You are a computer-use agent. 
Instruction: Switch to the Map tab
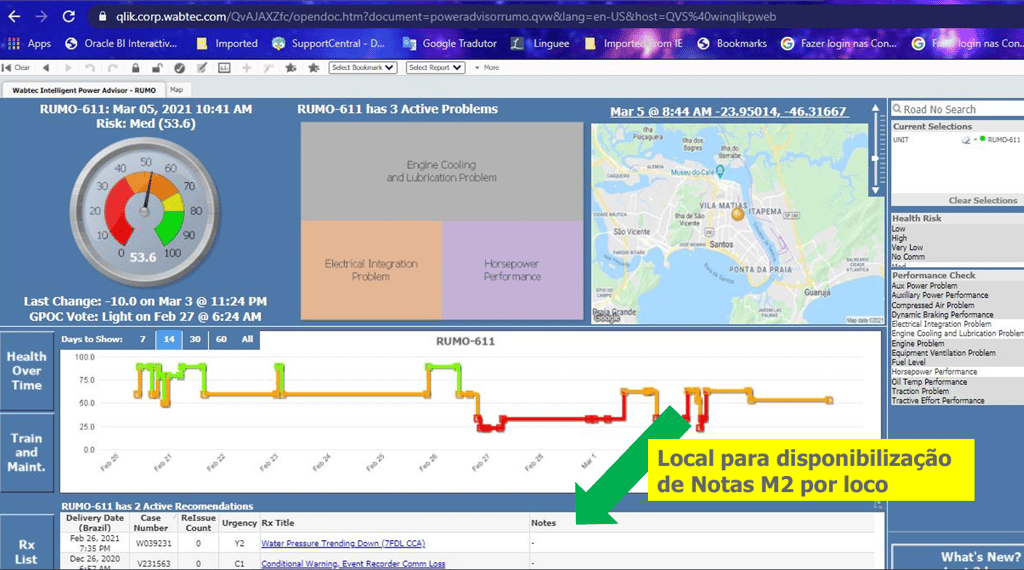(176, 90)
